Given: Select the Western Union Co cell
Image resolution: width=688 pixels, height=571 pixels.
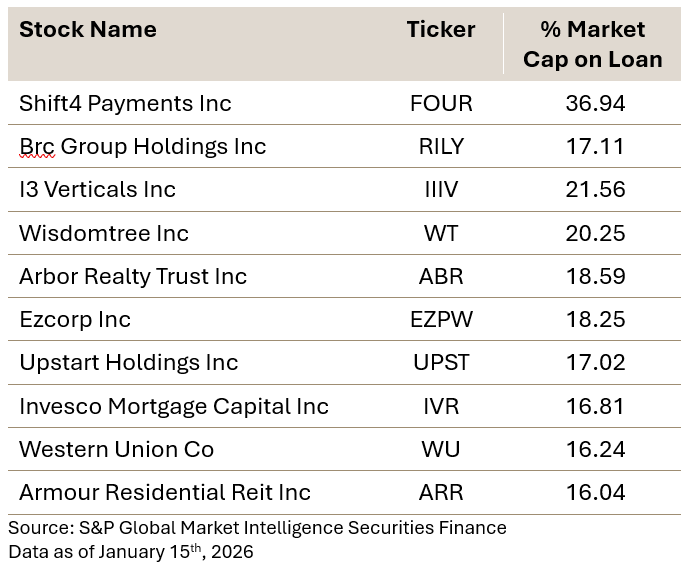Looking at the screenshot, I should point(116,449).
